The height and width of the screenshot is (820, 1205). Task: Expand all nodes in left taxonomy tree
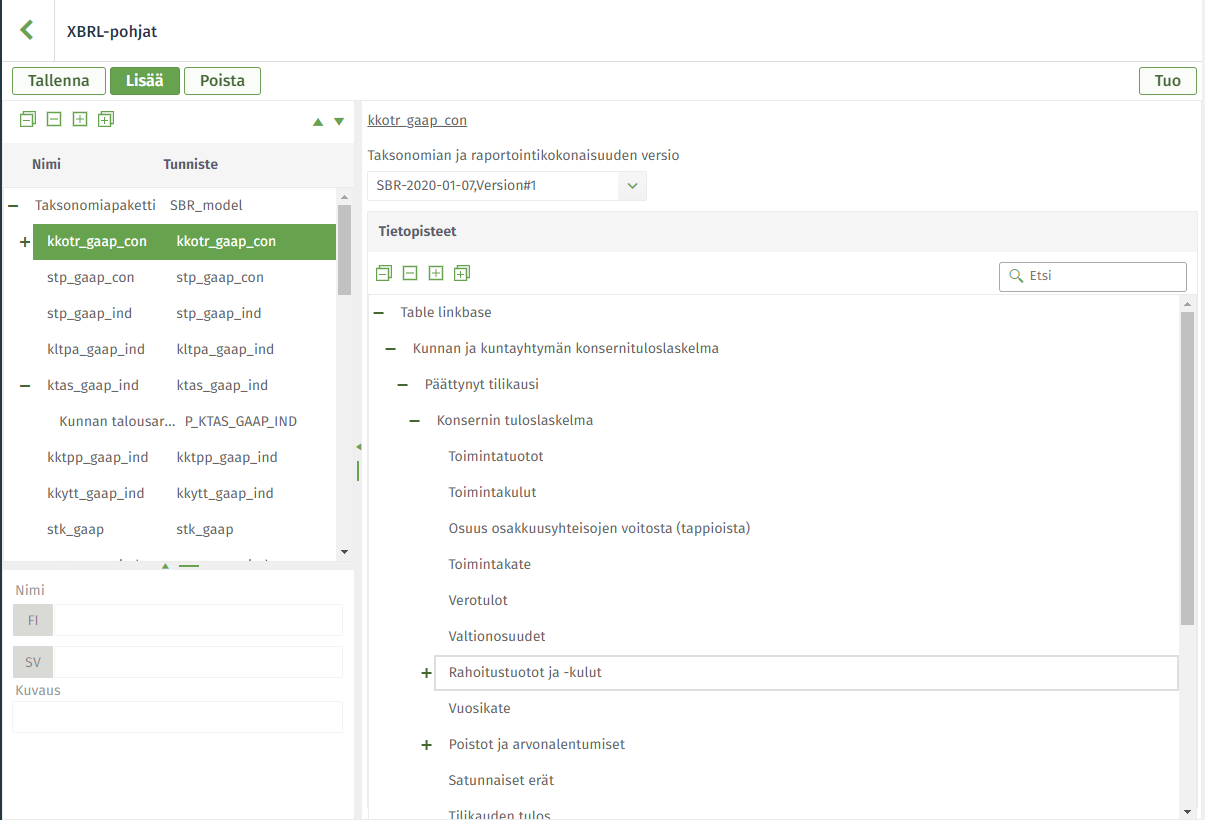click(x=106, y=119)
